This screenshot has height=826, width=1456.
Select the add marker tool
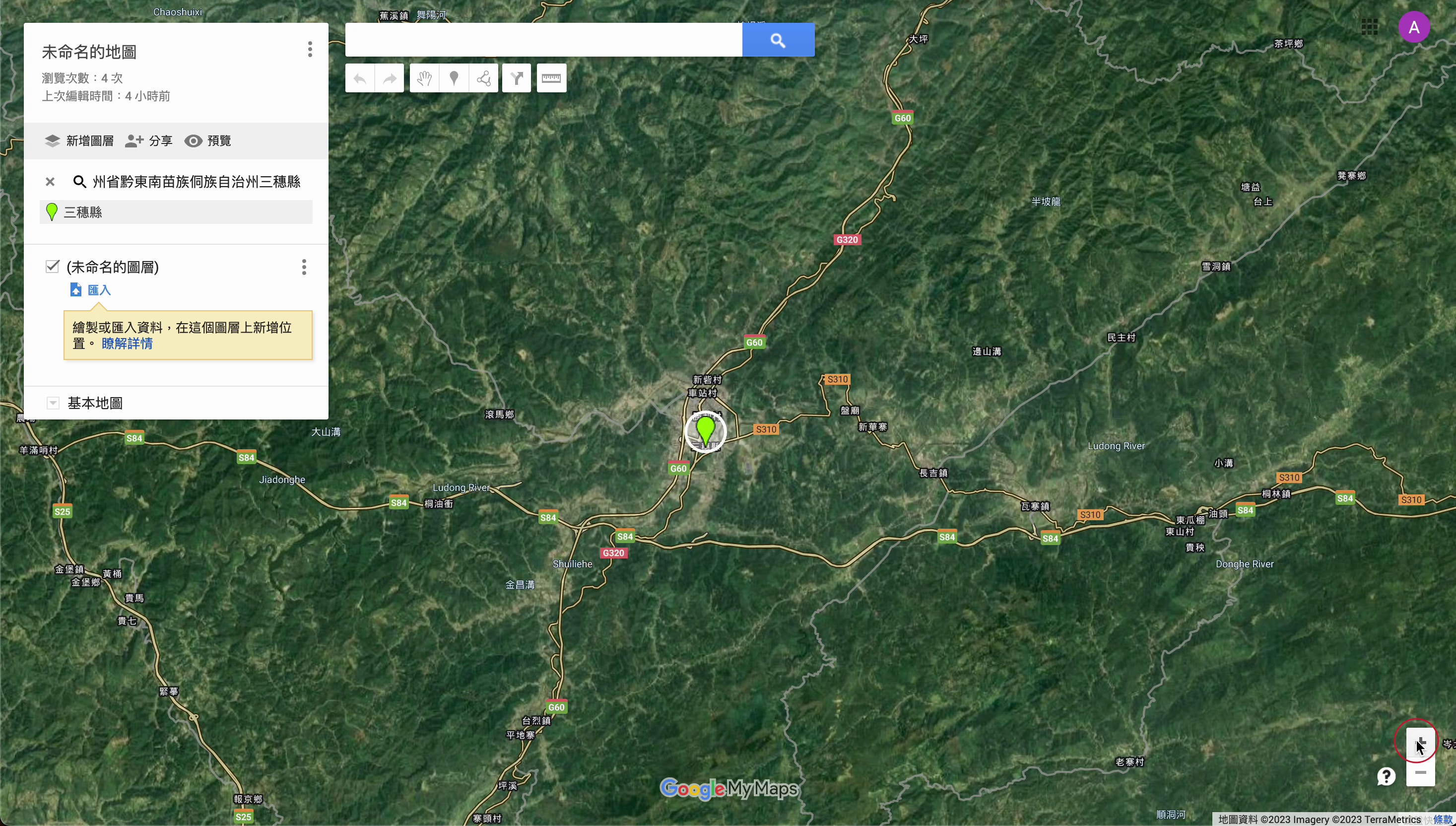pos(454,78)
